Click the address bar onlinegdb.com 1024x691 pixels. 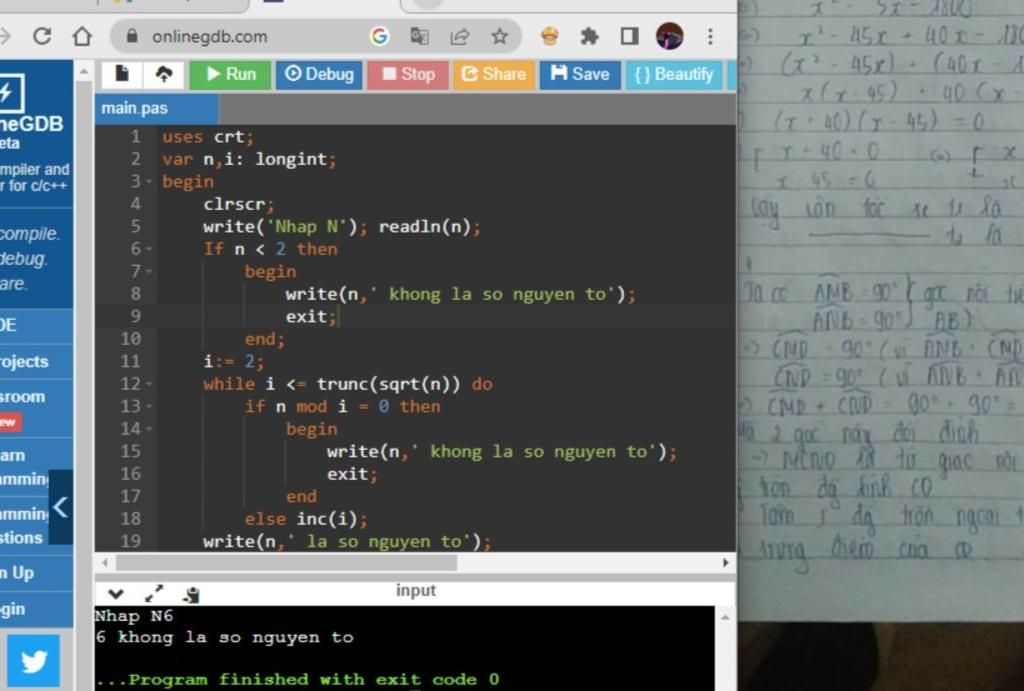210,37
